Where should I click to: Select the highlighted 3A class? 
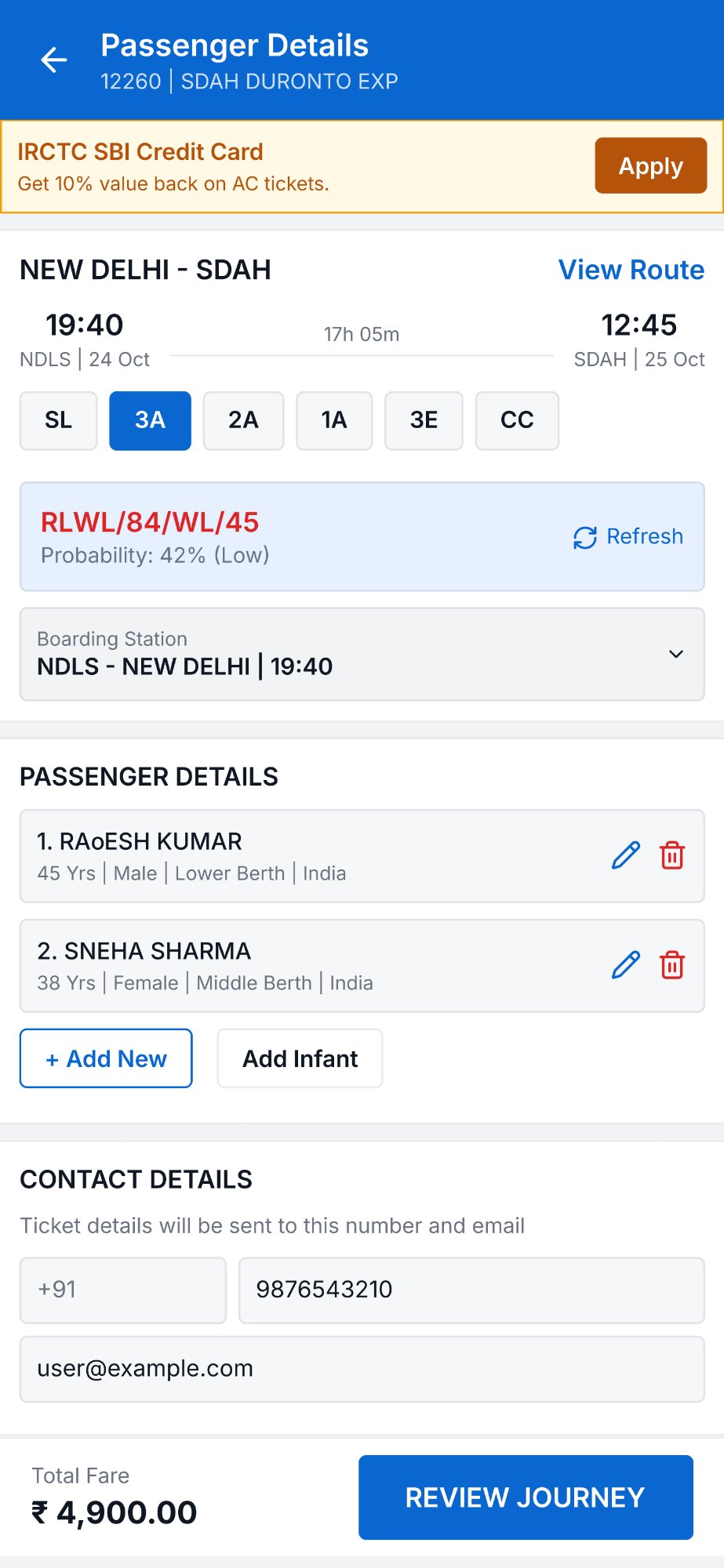[150, 420]
